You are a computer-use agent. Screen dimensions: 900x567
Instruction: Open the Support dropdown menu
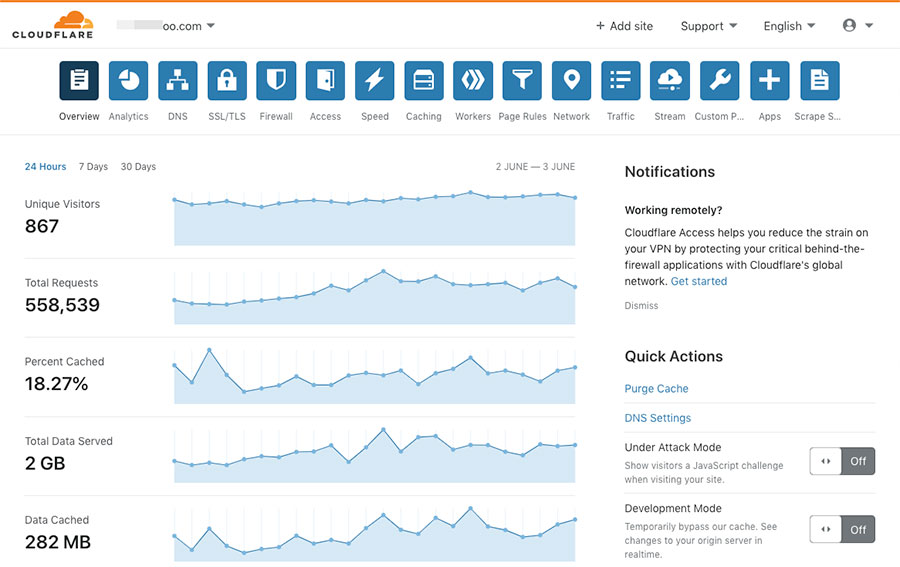click(x=709, y=26)
